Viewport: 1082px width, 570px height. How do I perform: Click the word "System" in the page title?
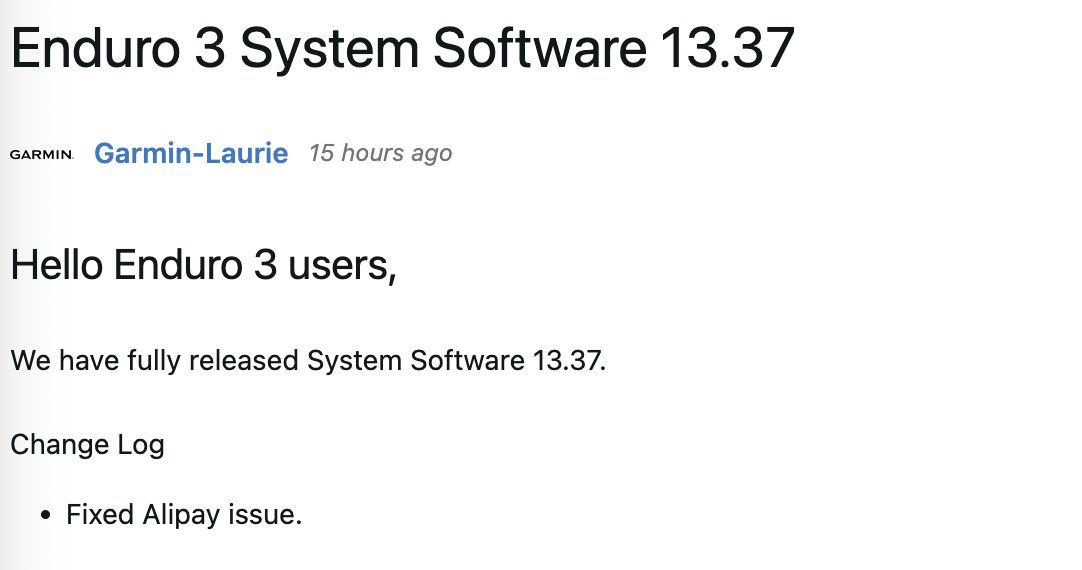click(x=329, y=50)
